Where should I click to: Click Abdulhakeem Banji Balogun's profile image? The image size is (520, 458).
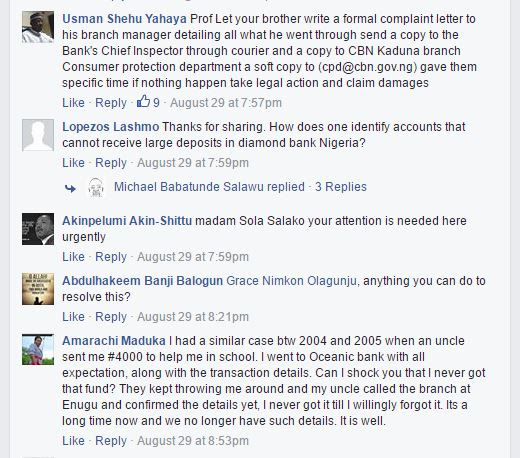[38, 289]
